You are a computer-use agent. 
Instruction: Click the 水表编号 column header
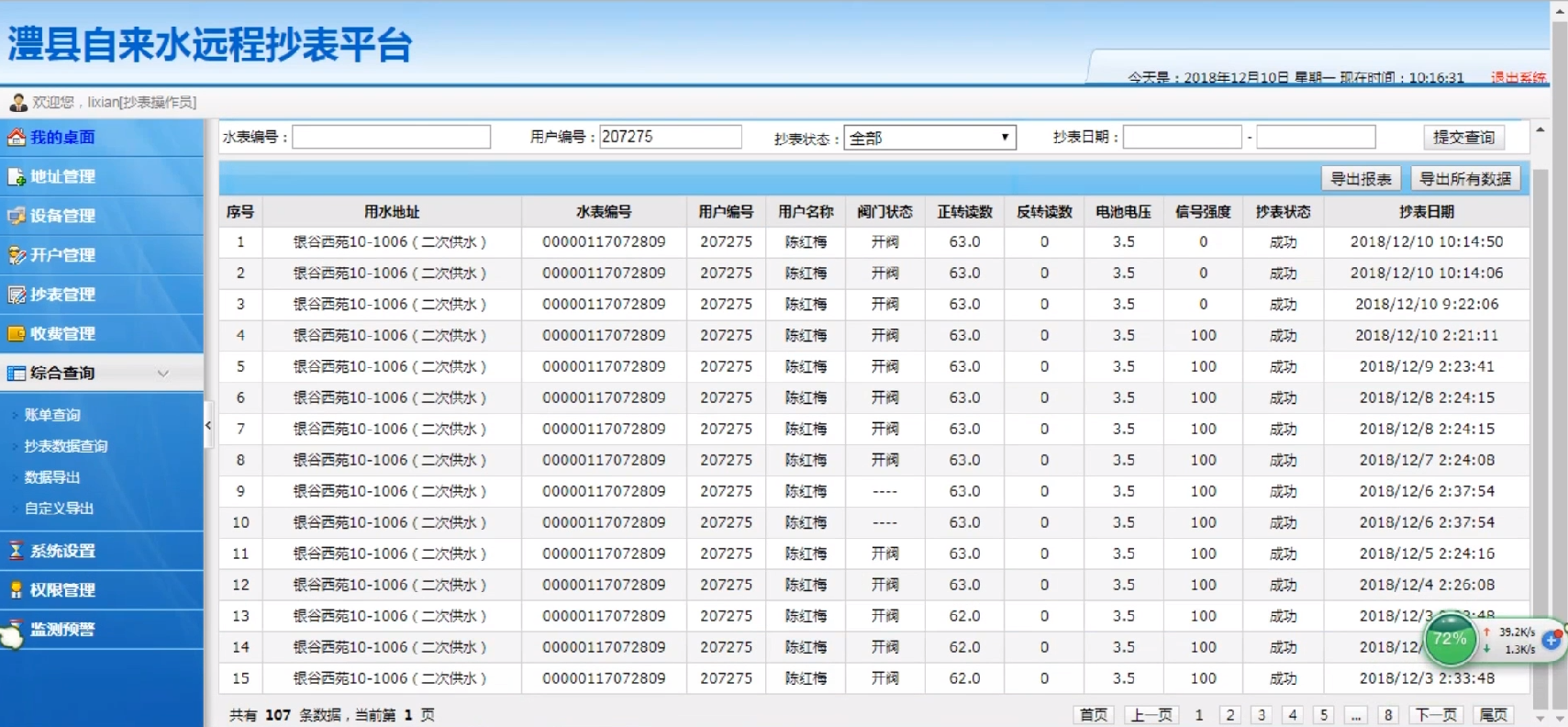pos(604,212)
